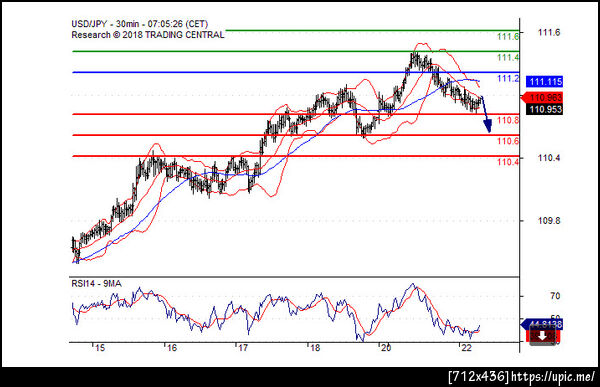Image resolution: width=600 pixels, height=387 pixels.
Task: Select the red 110.4 support level label
Action: (x=508, y=162)
